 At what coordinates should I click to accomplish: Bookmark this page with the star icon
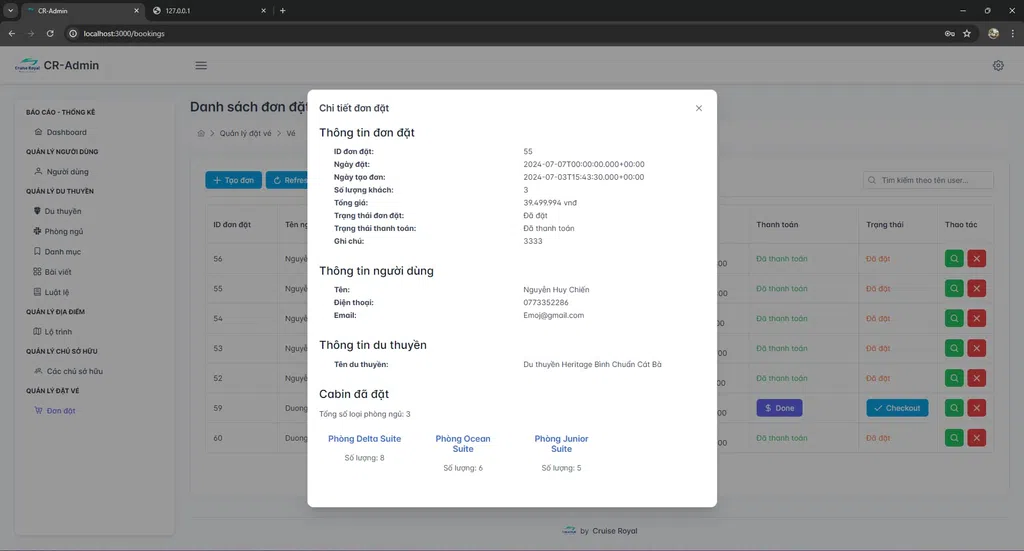pos(967,33)
